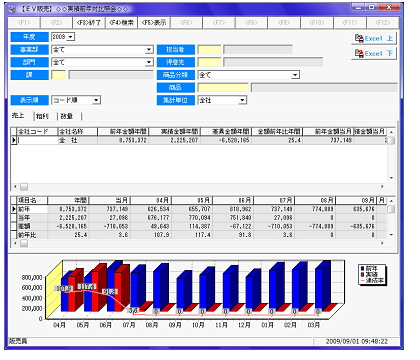The width and height of the screenshot is (420, 360).
Task: Click lower grid 年間 column header
Action: pos(68,200)
